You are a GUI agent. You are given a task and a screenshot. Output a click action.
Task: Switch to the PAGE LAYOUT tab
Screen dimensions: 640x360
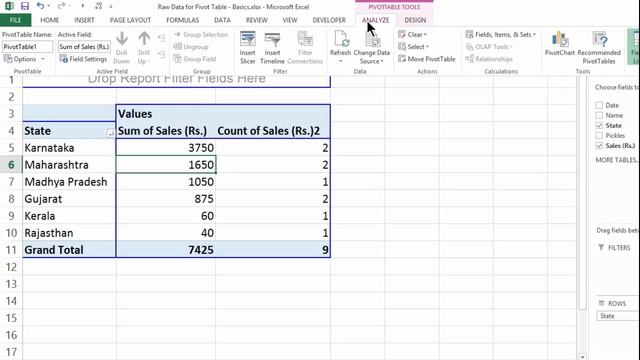tap(130, 20)
